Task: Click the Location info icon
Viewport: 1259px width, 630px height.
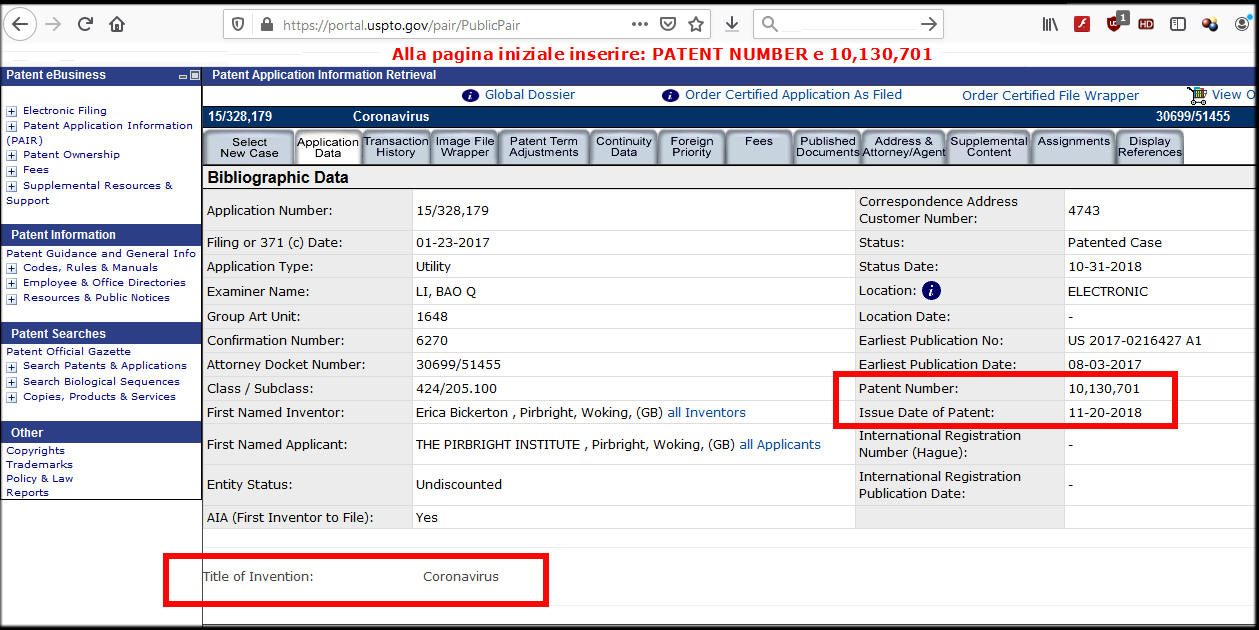Action: (931, 291)
